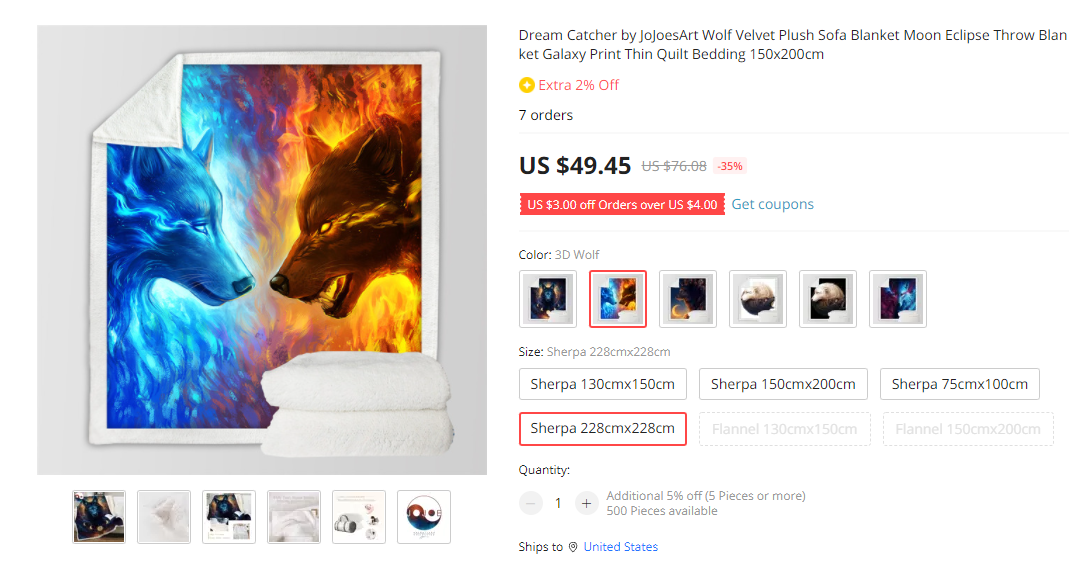Open the Get coupons link
This screenshot has width=1069, height=563.
coord(772,204)
